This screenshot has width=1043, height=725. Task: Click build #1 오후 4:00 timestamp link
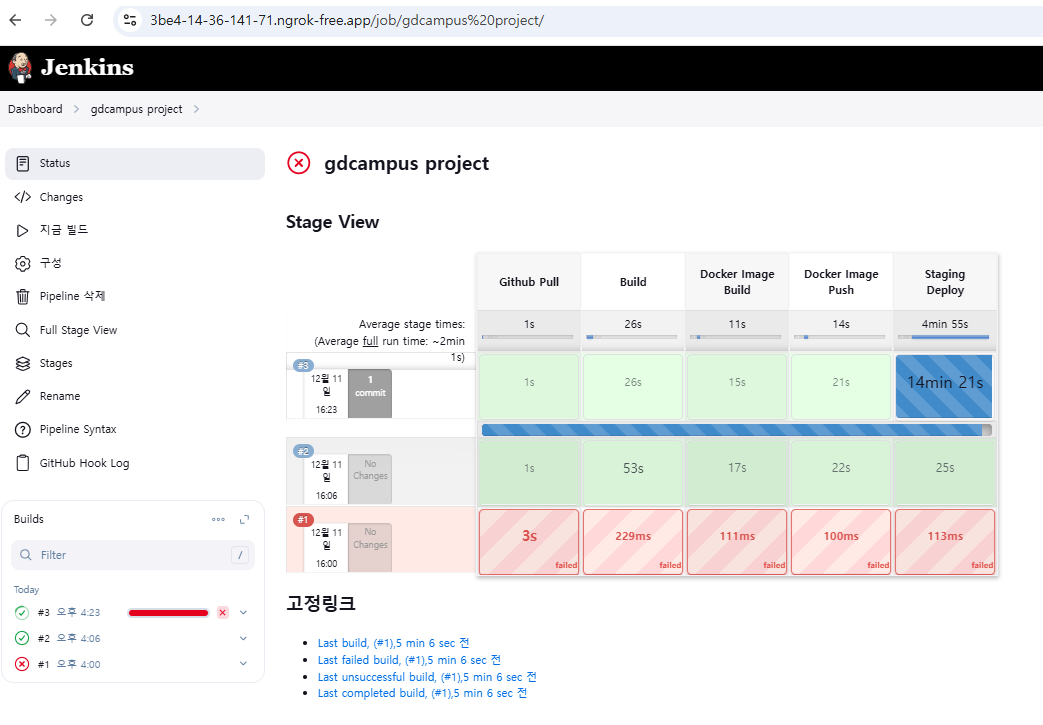(x=78, y=664)
